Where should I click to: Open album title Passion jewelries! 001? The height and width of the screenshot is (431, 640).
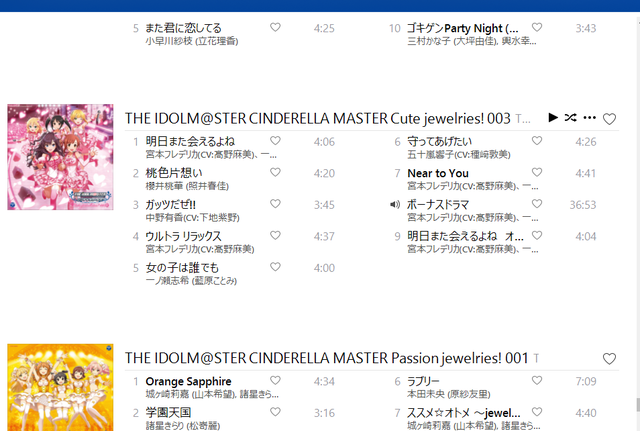[327, 358]
